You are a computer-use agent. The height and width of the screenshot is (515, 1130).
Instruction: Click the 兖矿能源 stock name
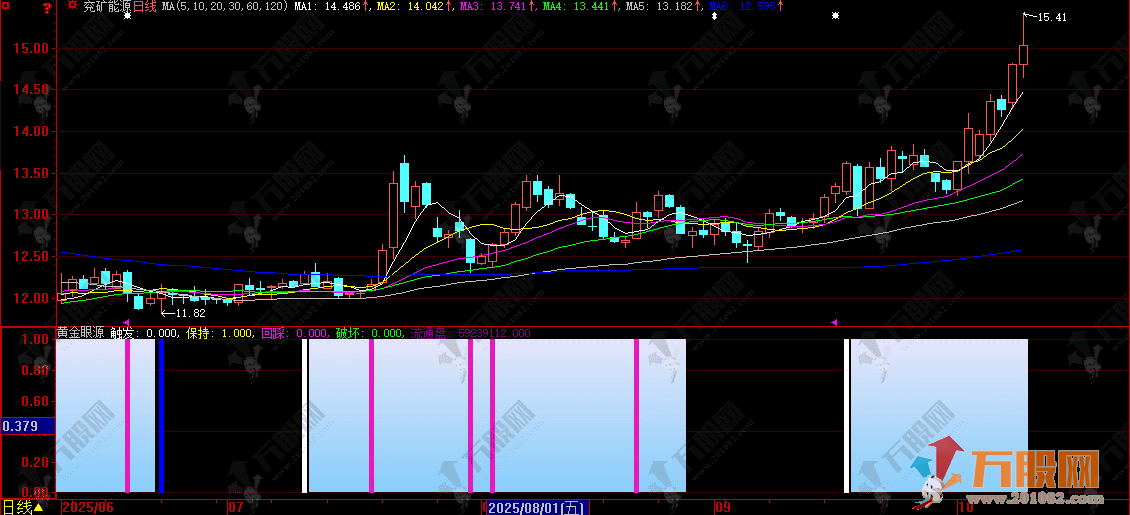click(107, 7)
